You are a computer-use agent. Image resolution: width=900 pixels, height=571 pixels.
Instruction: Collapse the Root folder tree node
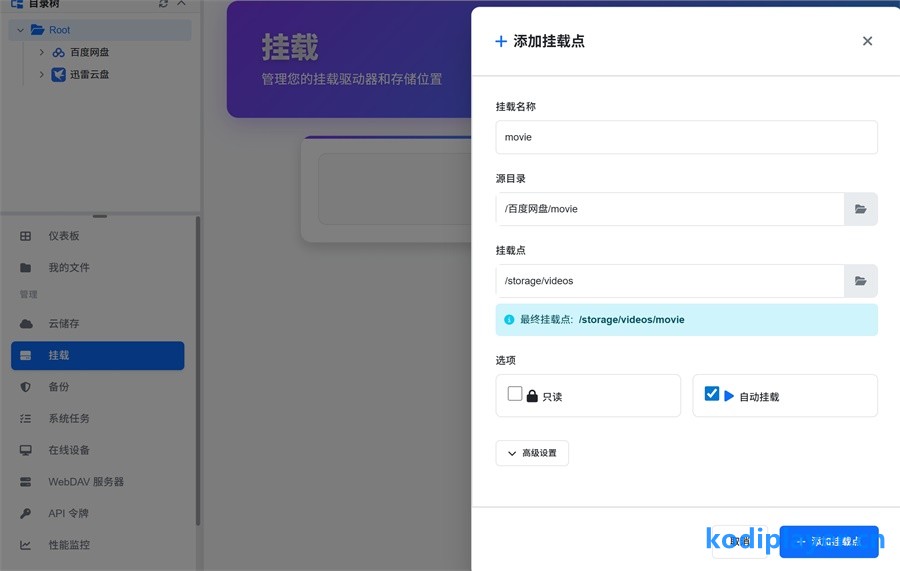coord(20,30)
